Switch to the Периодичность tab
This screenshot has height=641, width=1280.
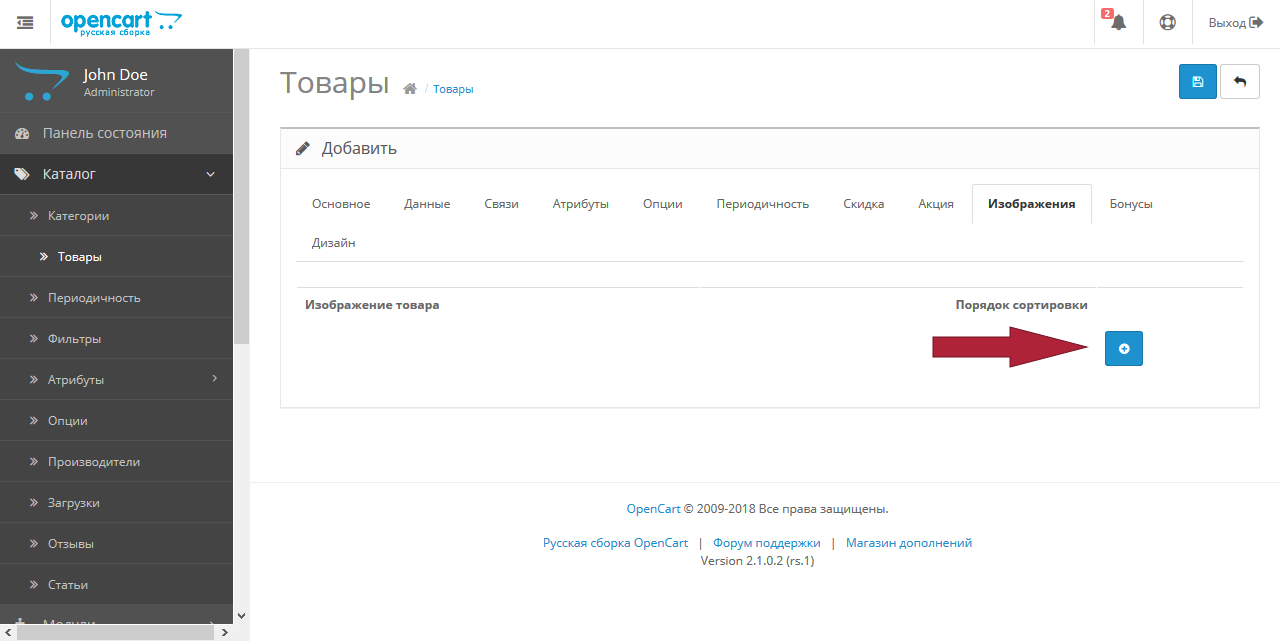763,204
